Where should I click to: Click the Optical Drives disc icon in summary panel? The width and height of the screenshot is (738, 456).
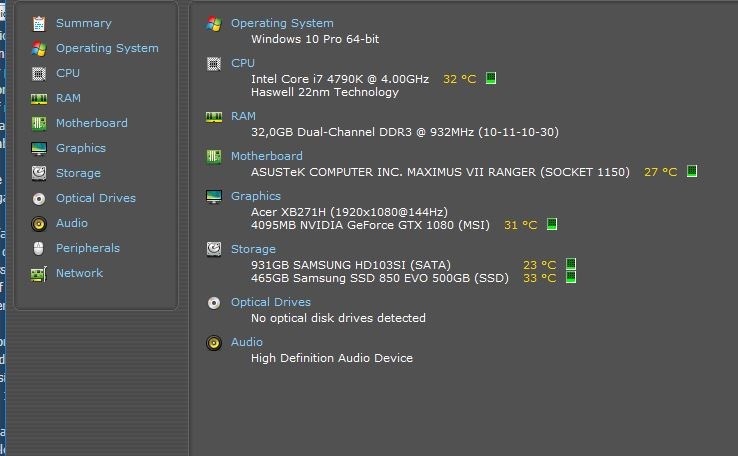pos(214,303)
